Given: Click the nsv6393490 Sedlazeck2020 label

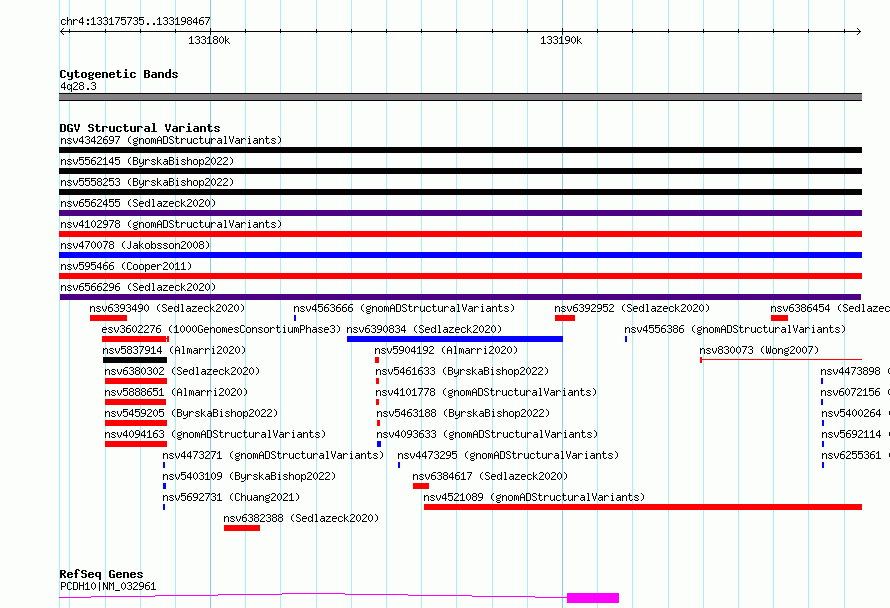Looking at the screenshot, I should [x=167, y=308].
